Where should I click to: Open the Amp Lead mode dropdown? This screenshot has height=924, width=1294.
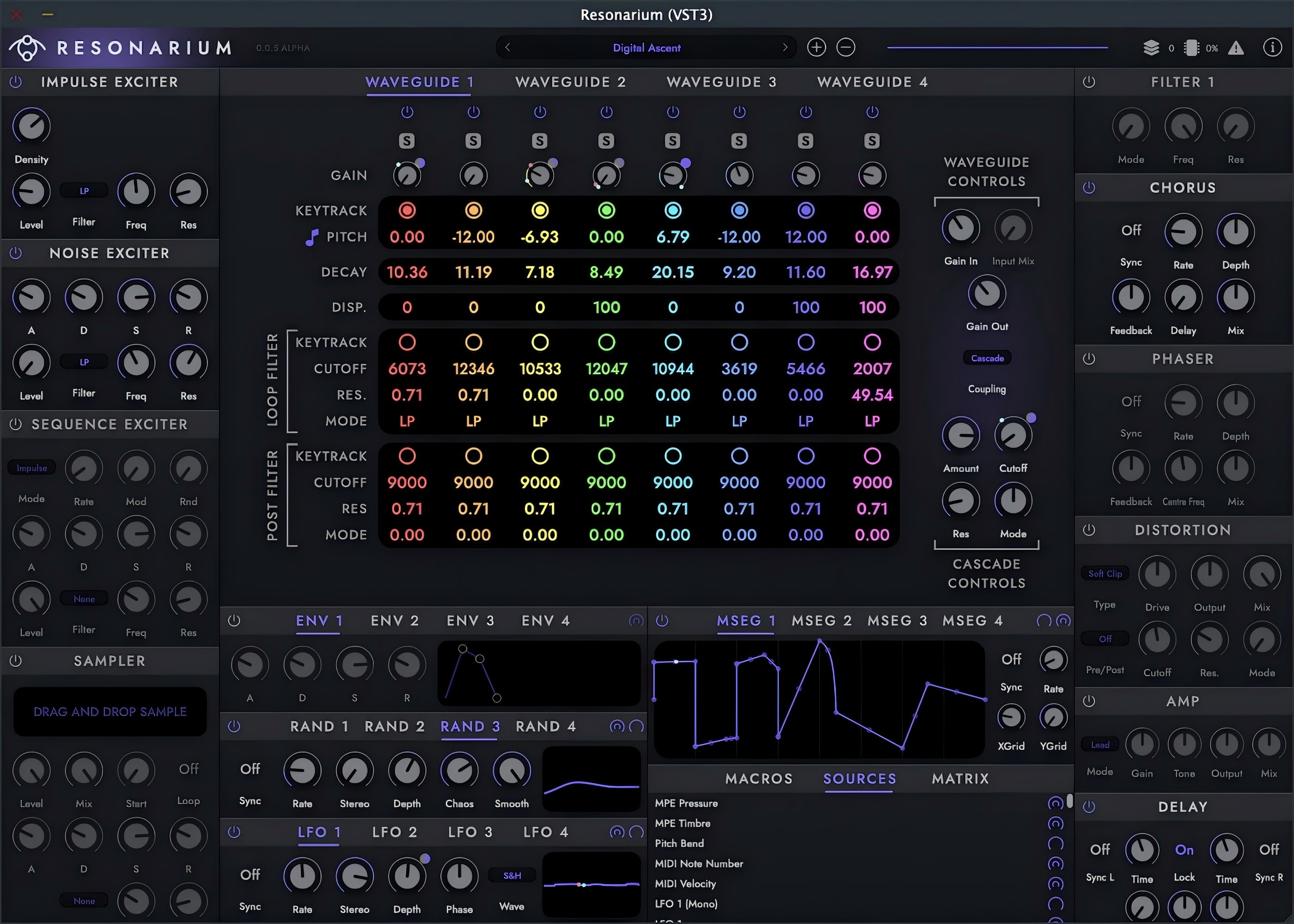[x=1100, y=745]
